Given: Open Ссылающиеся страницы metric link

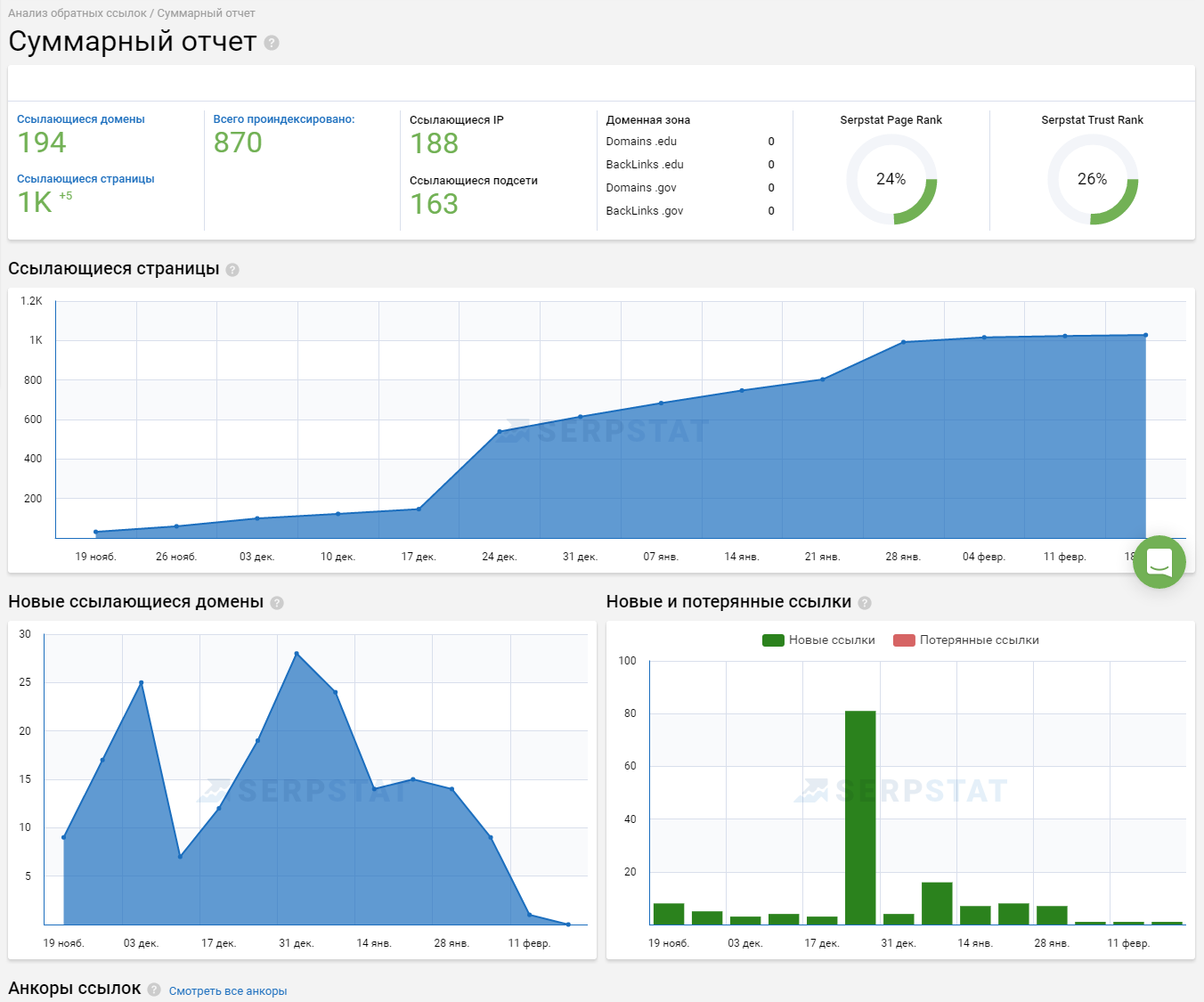Looking at the screenshot, I should click(x=85, y=179).
